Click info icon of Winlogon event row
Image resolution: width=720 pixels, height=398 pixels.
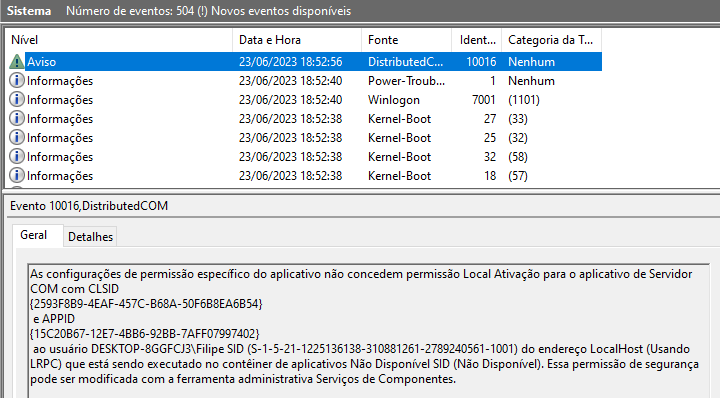[x=17, y=99]
